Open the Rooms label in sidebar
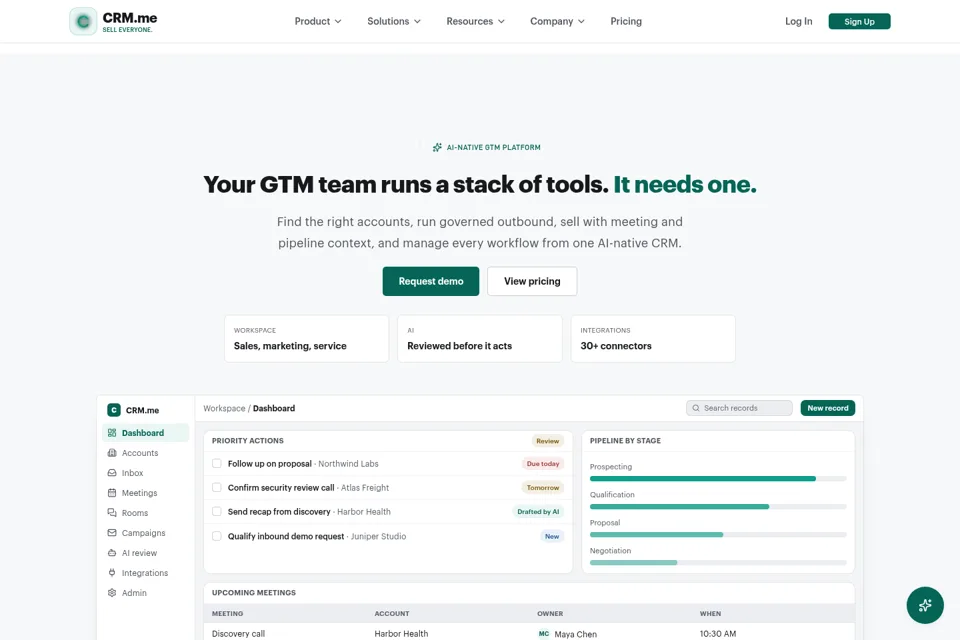 pos(135,513)
